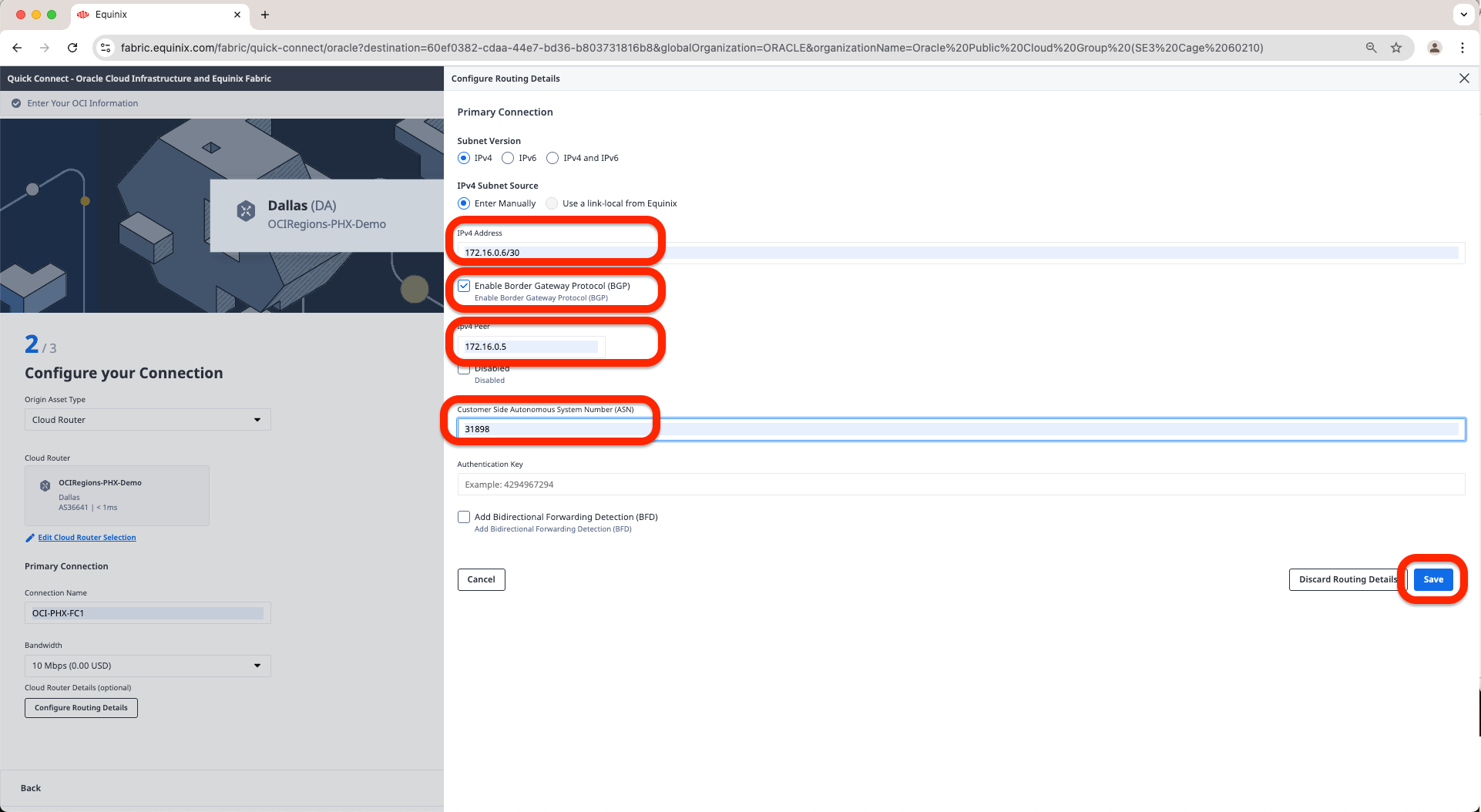The image size is (1481, 812).
Task: Click Edit Cloud Router Selection link
Action: 87,538
